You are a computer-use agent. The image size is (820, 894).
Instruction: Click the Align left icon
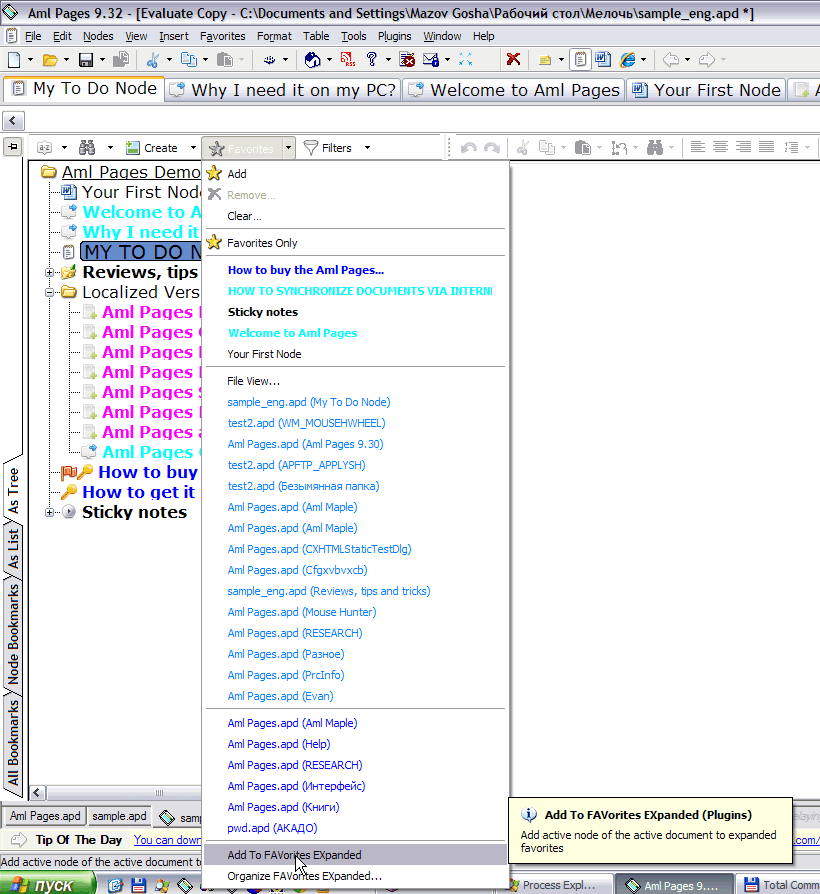coord(697,148)
